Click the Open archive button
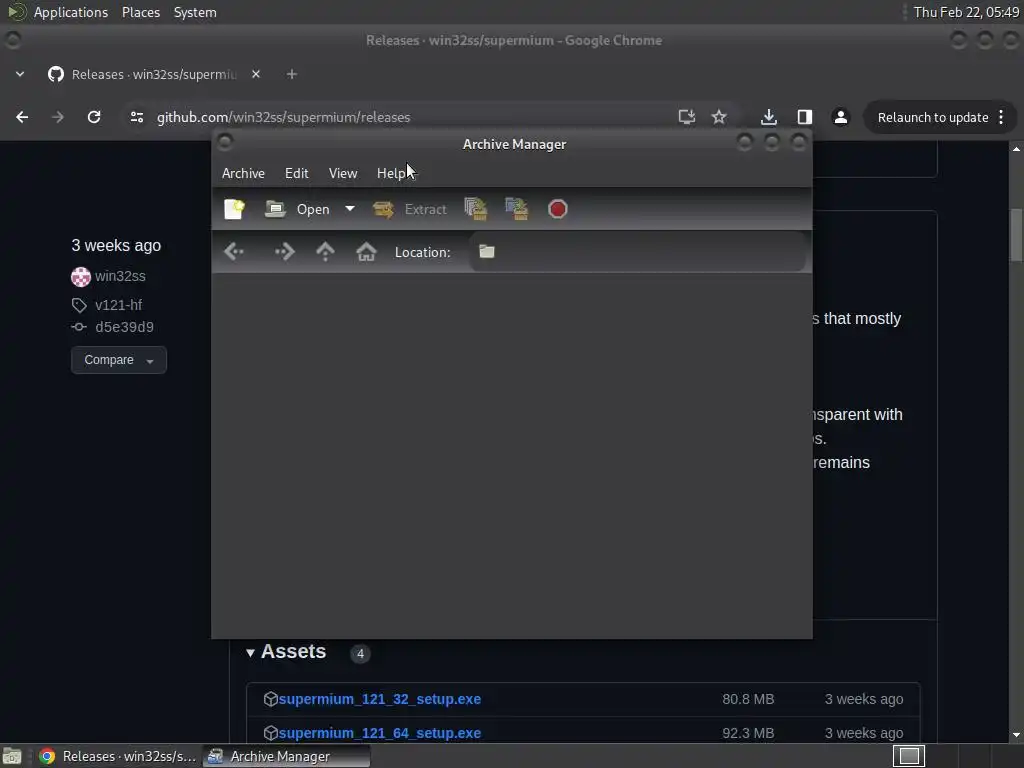Image resolution: width=1024 pixels, height=768 pixels. (x=298, y=209)
